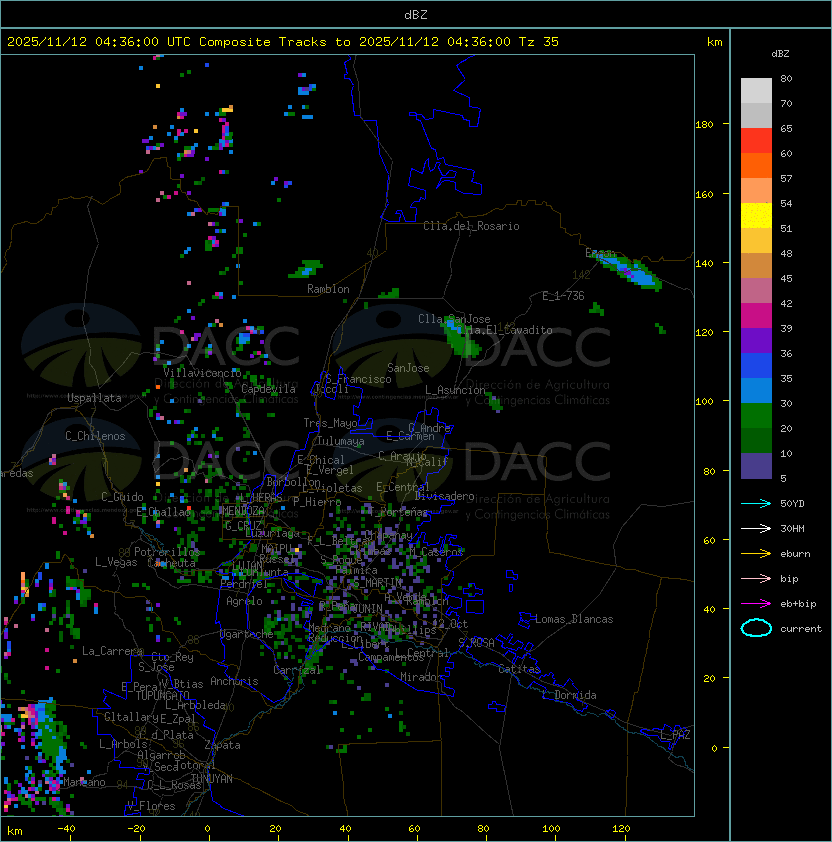This screenshot has height=842, width=832.
Task: Choose the gold 48–51 dBZ swatch
Action: pyautogui.click(x=756, y=241)
